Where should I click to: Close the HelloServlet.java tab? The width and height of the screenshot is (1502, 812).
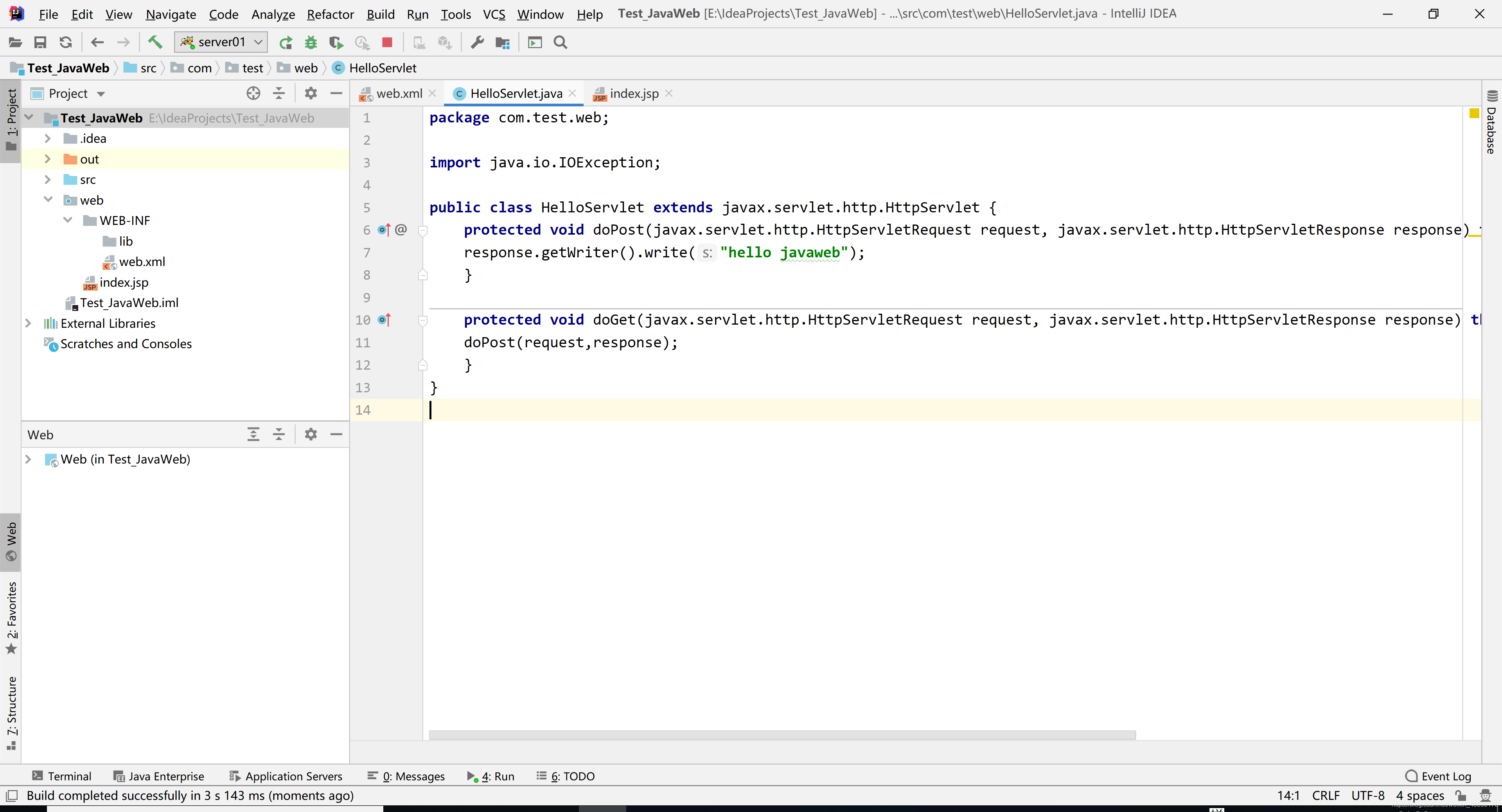[x=573, y=93]
